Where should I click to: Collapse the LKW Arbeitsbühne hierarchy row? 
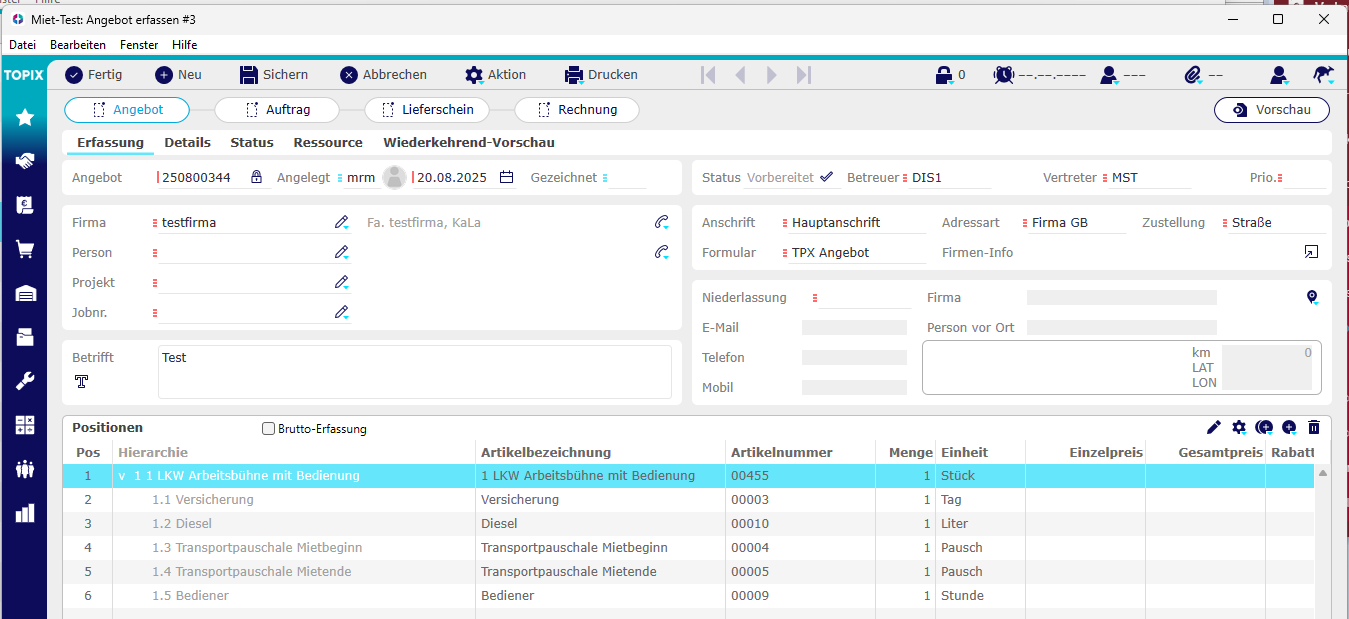click(x=122, y=476)
